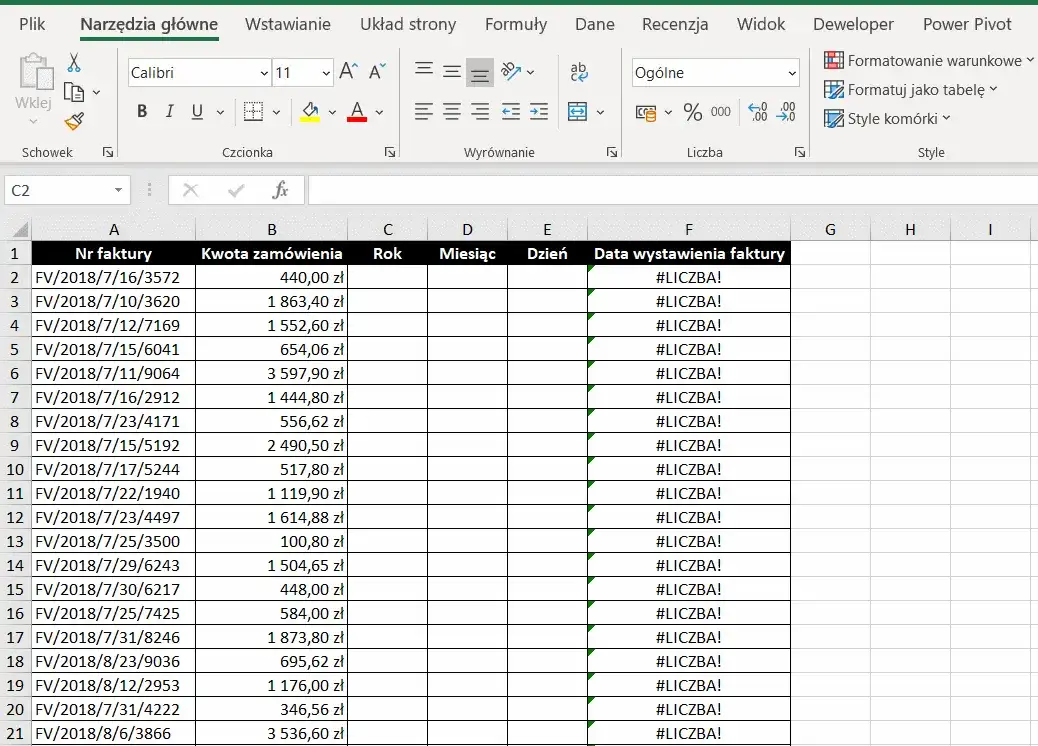Click the Wrap text icon
1038x746 pixels.
pos(578,71)
